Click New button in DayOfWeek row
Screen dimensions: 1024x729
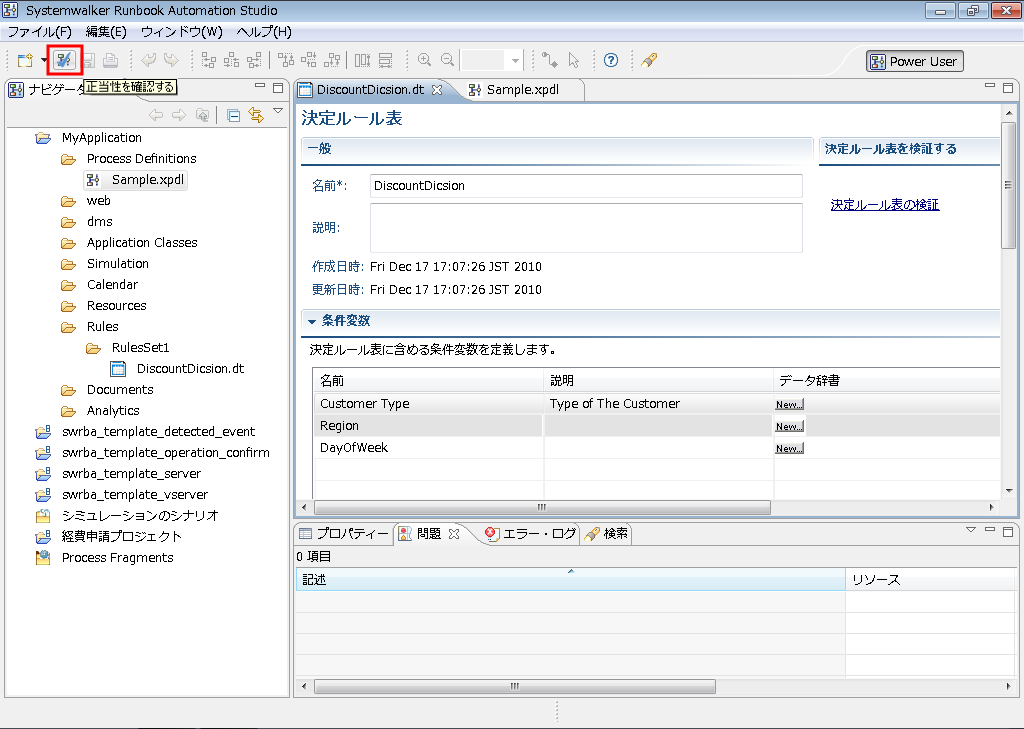[x=790, y=449]
